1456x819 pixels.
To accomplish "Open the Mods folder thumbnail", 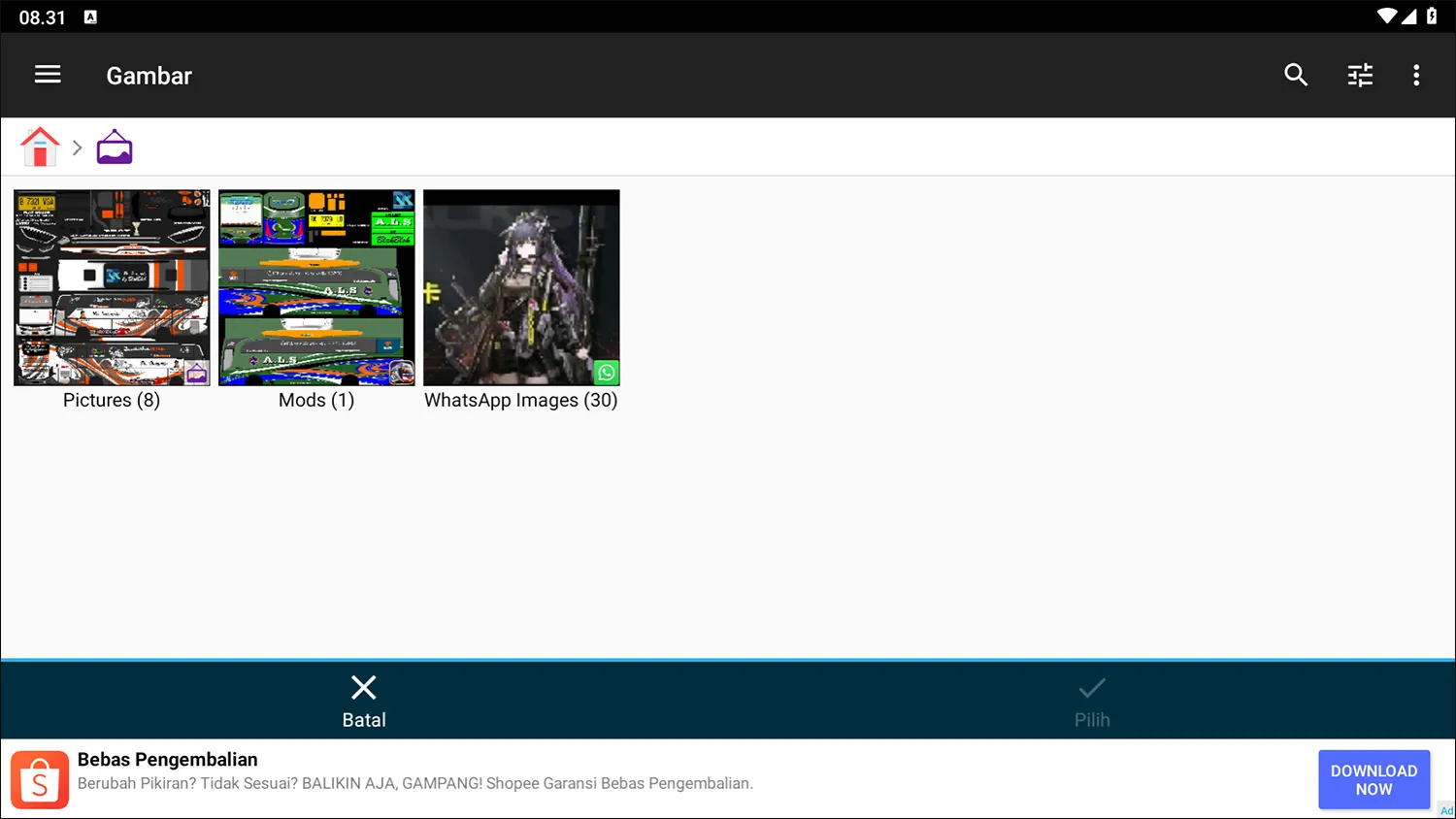I will coord(316,287).
